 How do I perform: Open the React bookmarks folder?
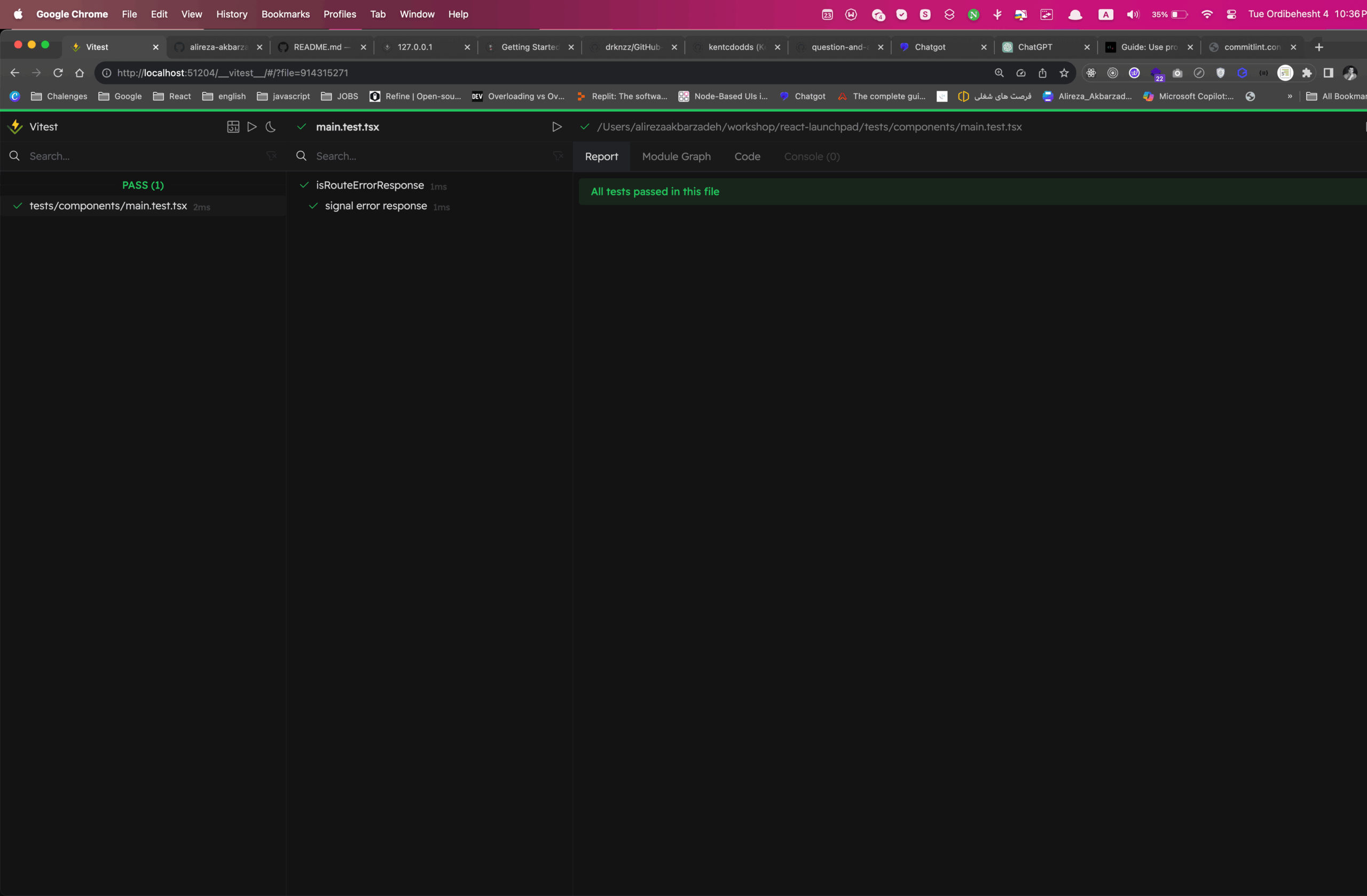[172, 97]
